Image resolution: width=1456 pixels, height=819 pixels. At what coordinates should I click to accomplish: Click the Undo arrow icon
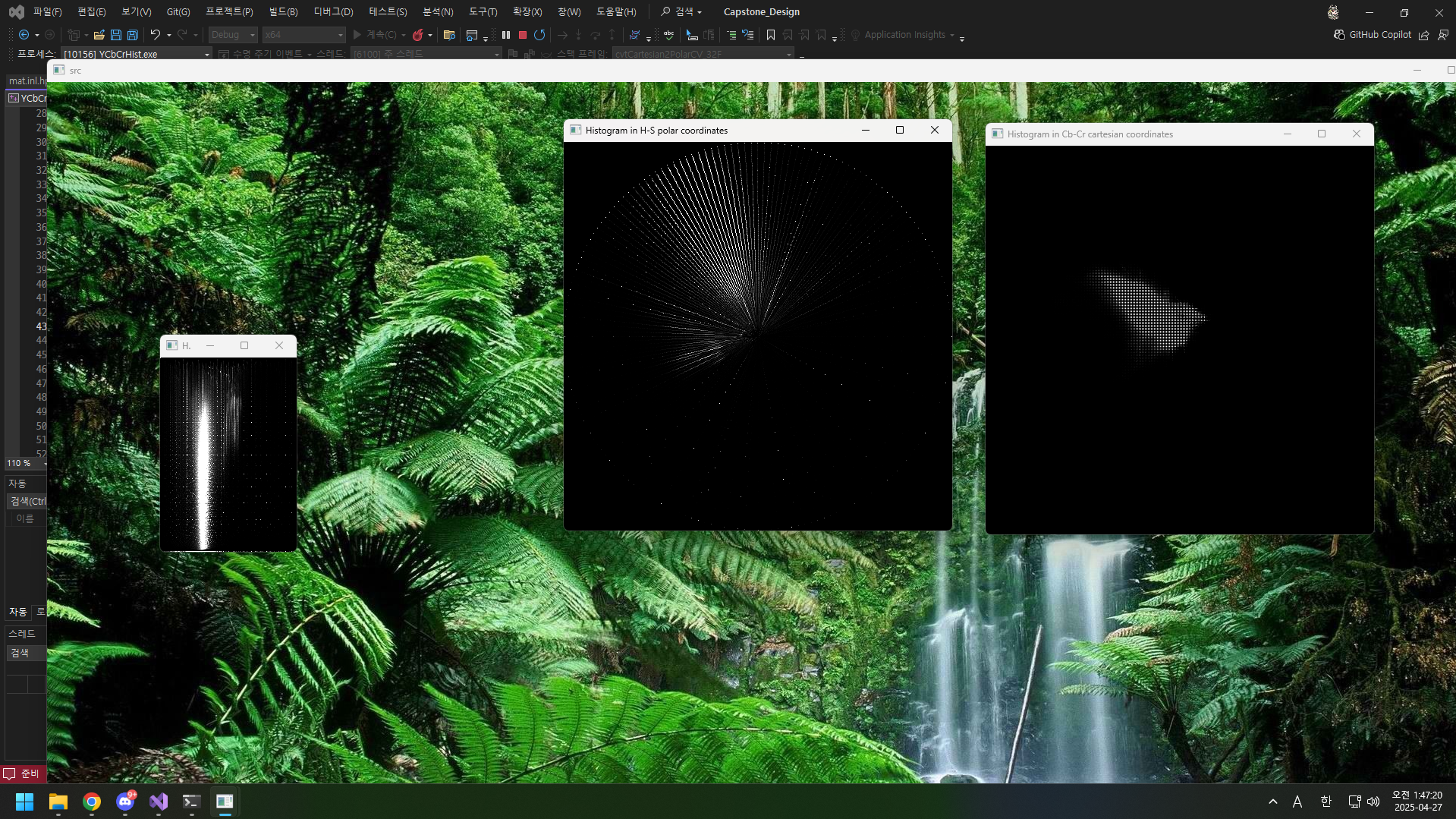tap(155, 35)
